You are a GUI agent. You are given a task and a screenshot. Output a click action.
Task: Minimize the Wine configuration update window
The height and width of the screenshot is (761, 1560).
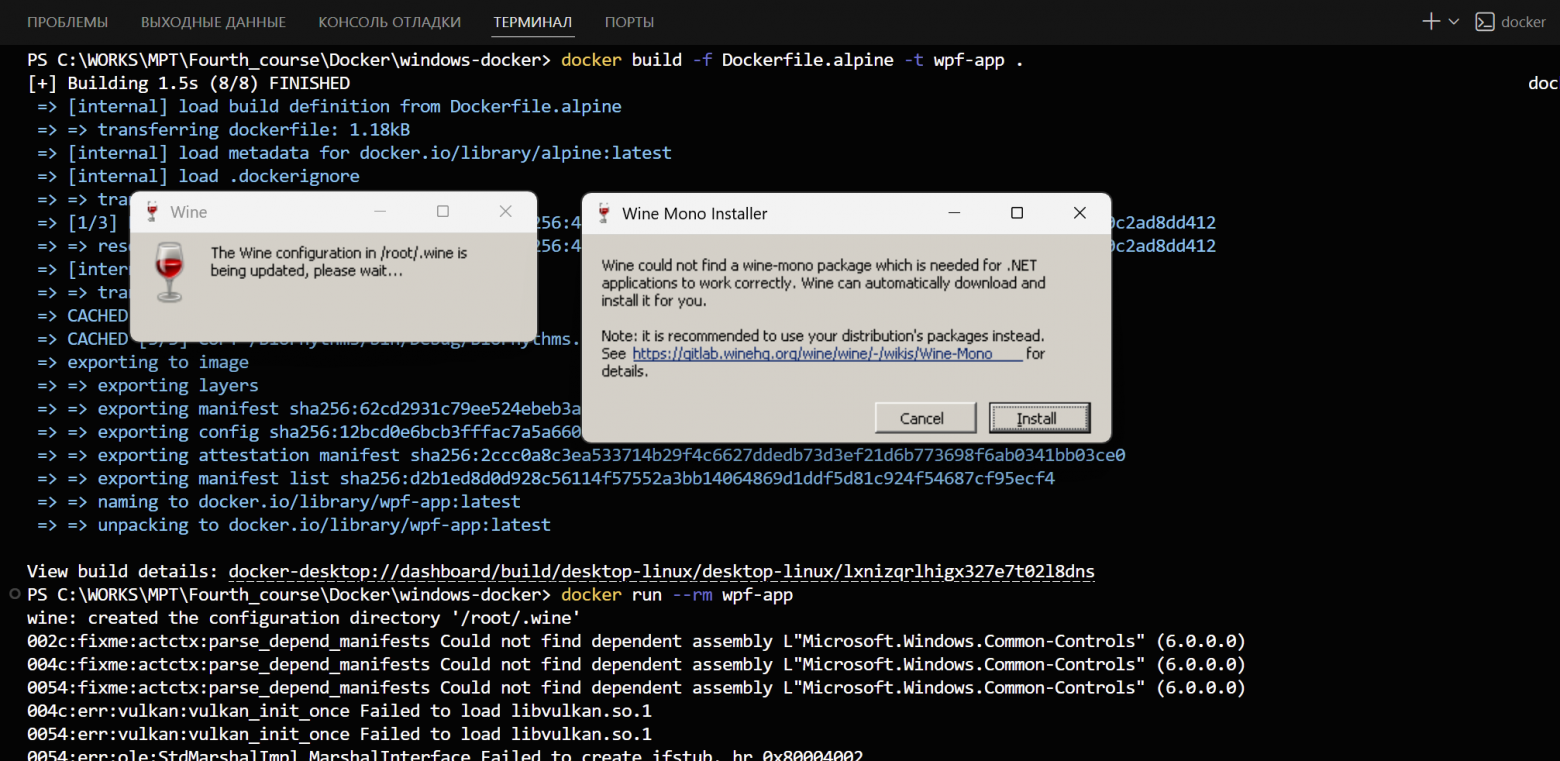tap(380, 211)
